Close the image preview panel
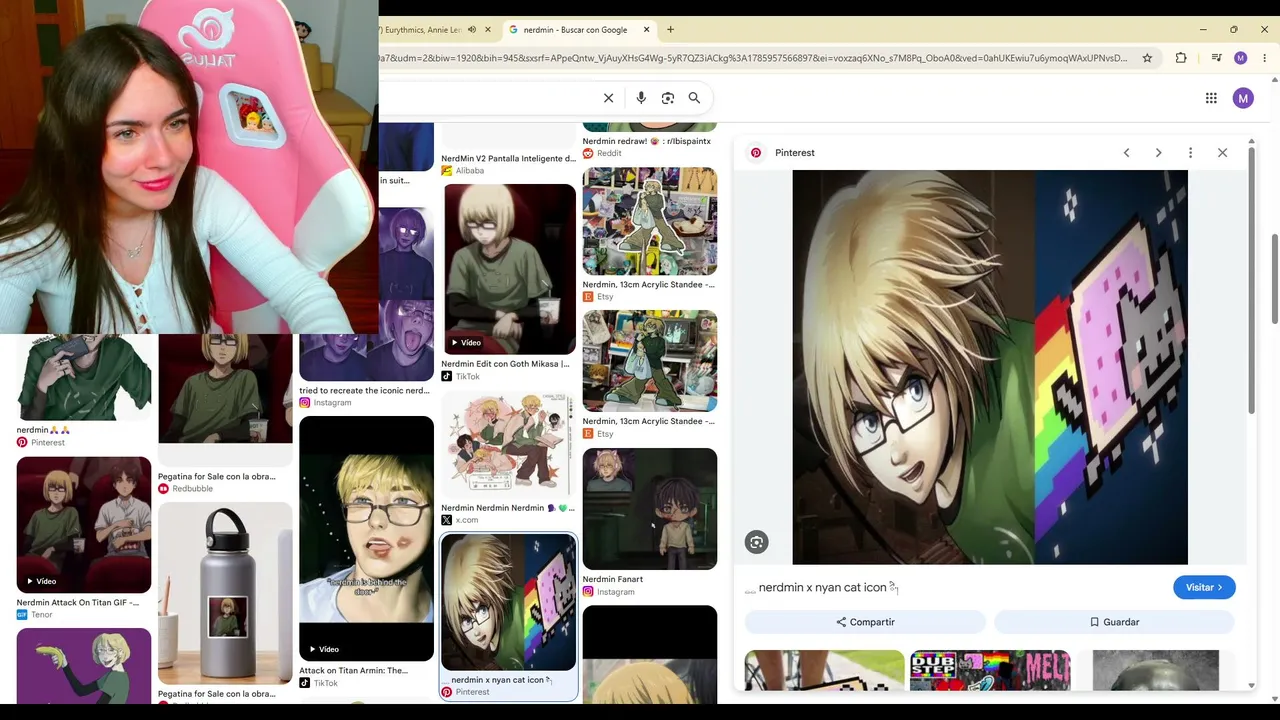This screenshot has height=720, width=1280. pos(1222,153)
